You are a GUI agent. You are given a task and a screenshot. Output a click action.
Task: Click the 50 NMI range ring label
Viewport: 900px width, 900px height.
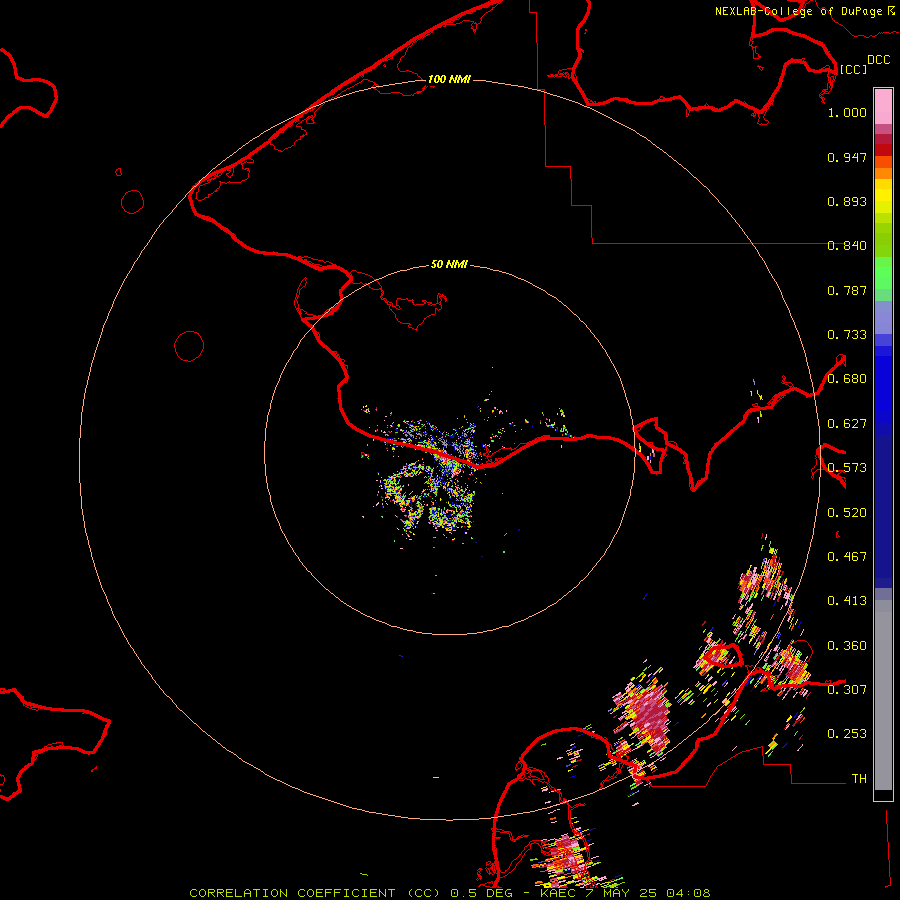449,265
